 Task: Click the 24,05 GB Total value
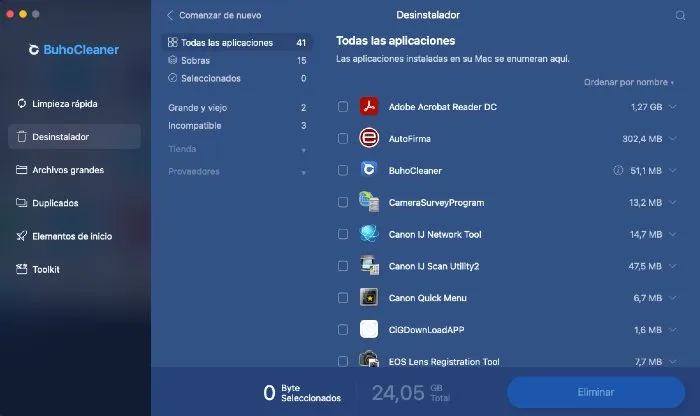point(411,393)
